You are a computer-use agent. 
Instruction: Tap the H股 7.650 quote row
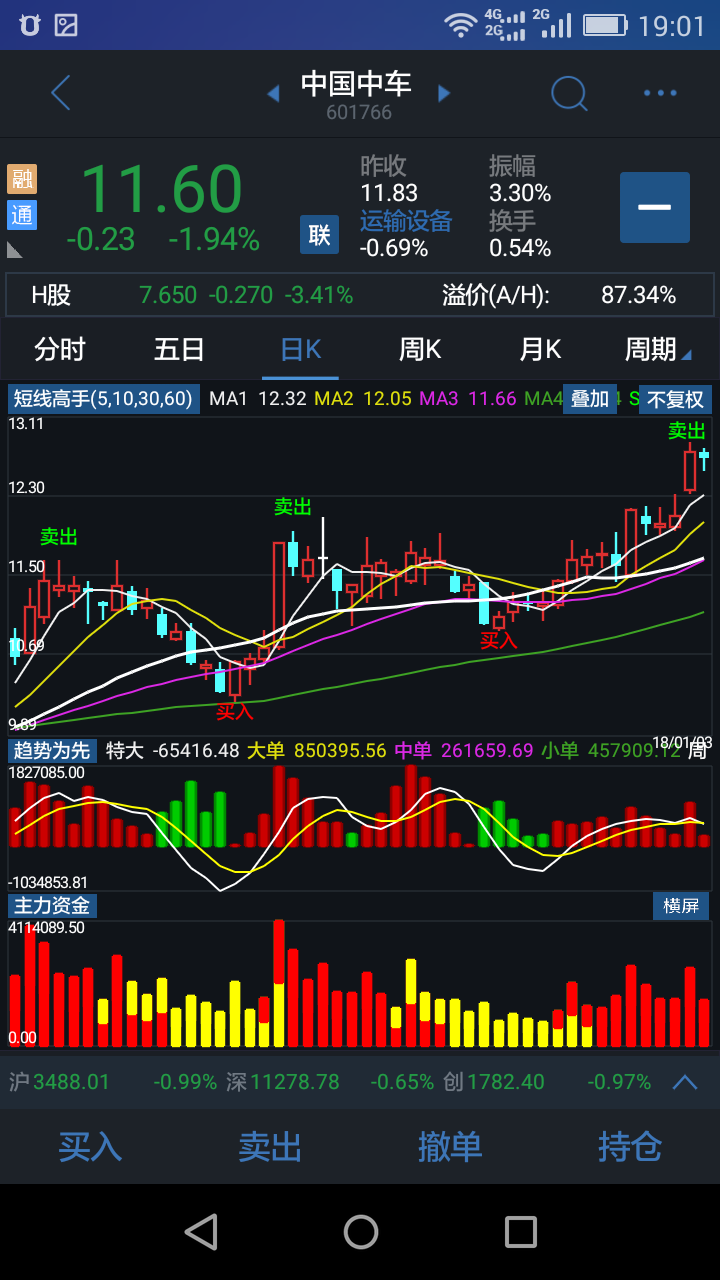(192, 295)
